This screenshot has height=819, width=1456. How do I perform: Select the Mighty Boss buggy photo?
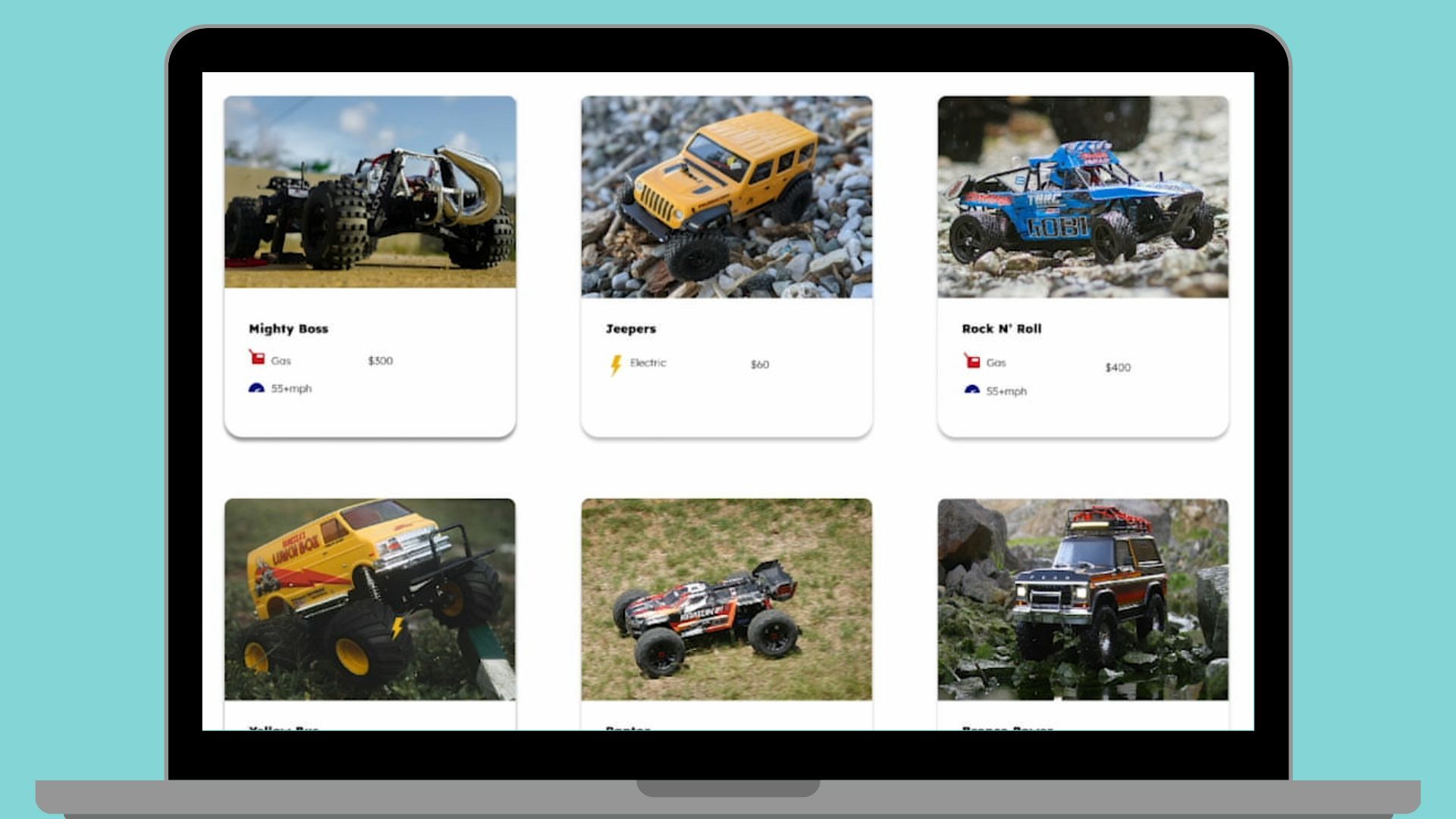370,192
